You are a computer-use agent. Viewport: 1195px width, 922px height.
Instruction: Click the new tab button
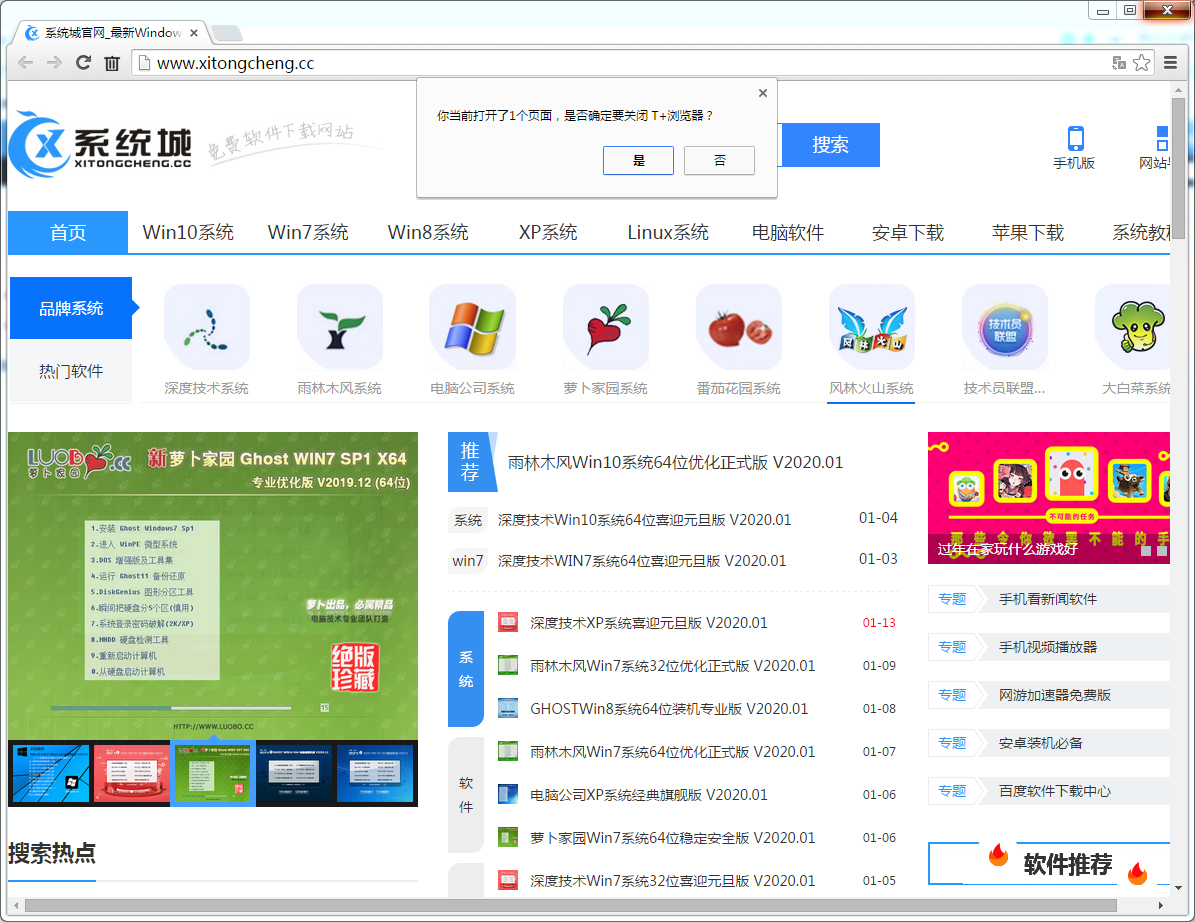[226, 33]
